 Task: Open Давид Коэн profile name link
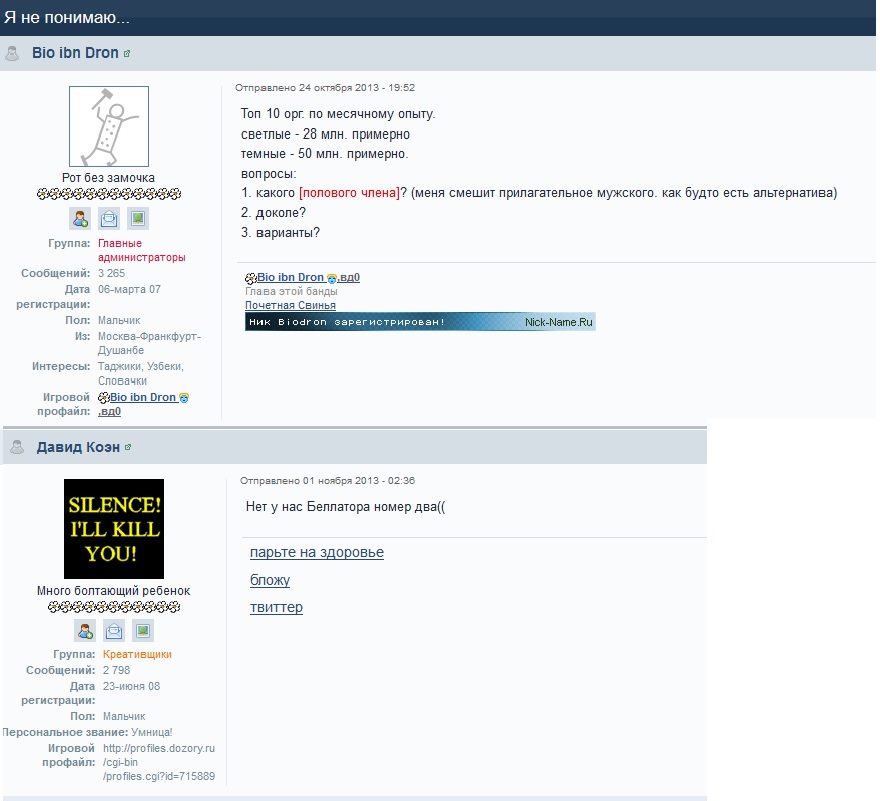point(78,447)
